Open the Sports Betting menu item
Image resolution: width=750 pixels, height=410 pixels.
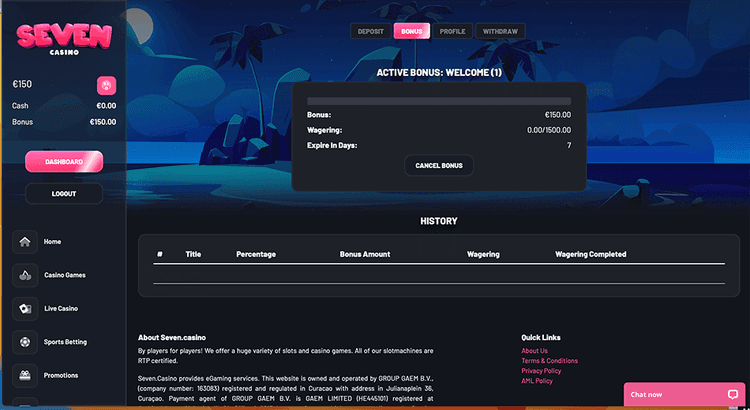pos(66,342)
